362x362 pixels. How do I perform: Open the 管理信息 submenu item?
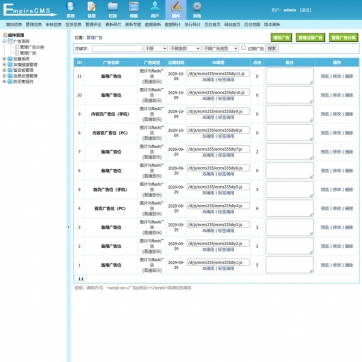(34, 24)
